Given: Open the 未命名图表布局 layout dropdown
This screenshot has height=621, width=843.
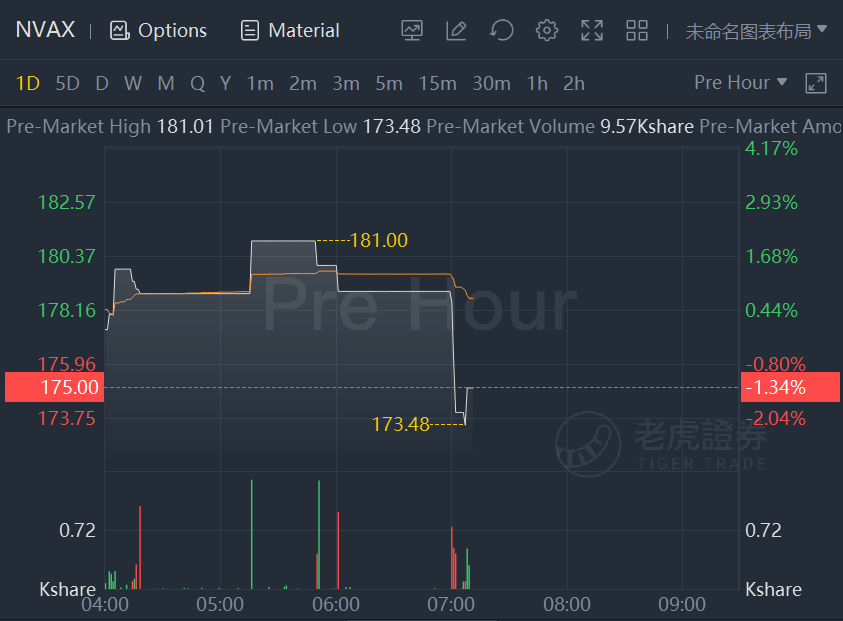Looking at the screenshot, I should (x=756, y=31).
